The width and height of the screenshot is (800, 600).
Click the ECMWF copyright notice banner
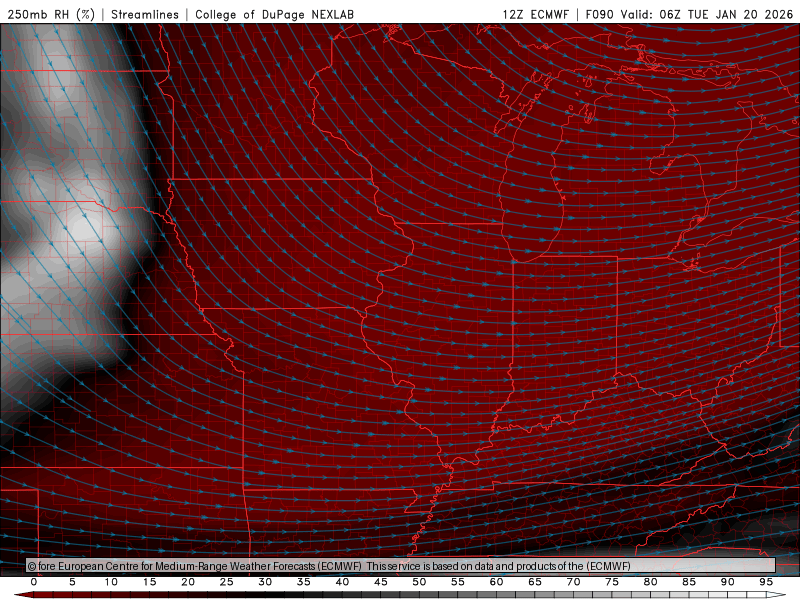coord(401,566)
